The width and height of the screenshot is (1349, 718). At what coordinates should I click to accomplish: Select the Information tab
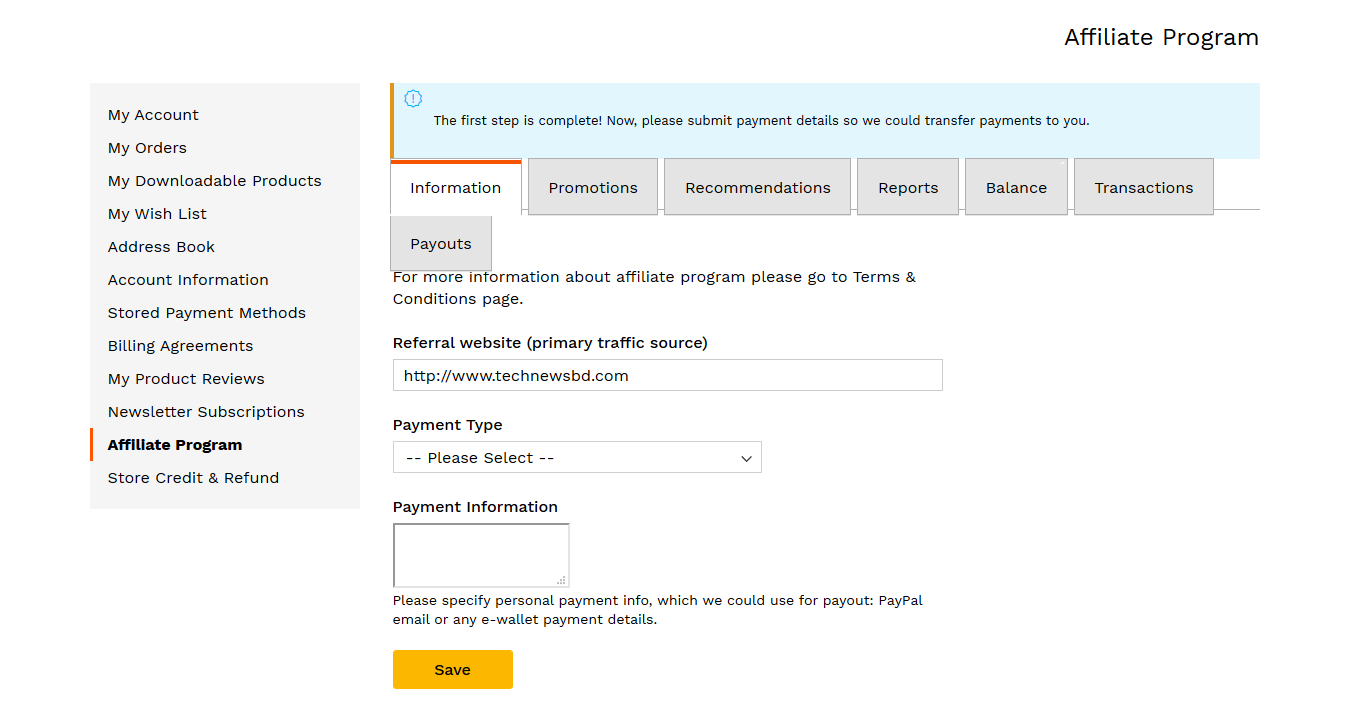point(456,187)
